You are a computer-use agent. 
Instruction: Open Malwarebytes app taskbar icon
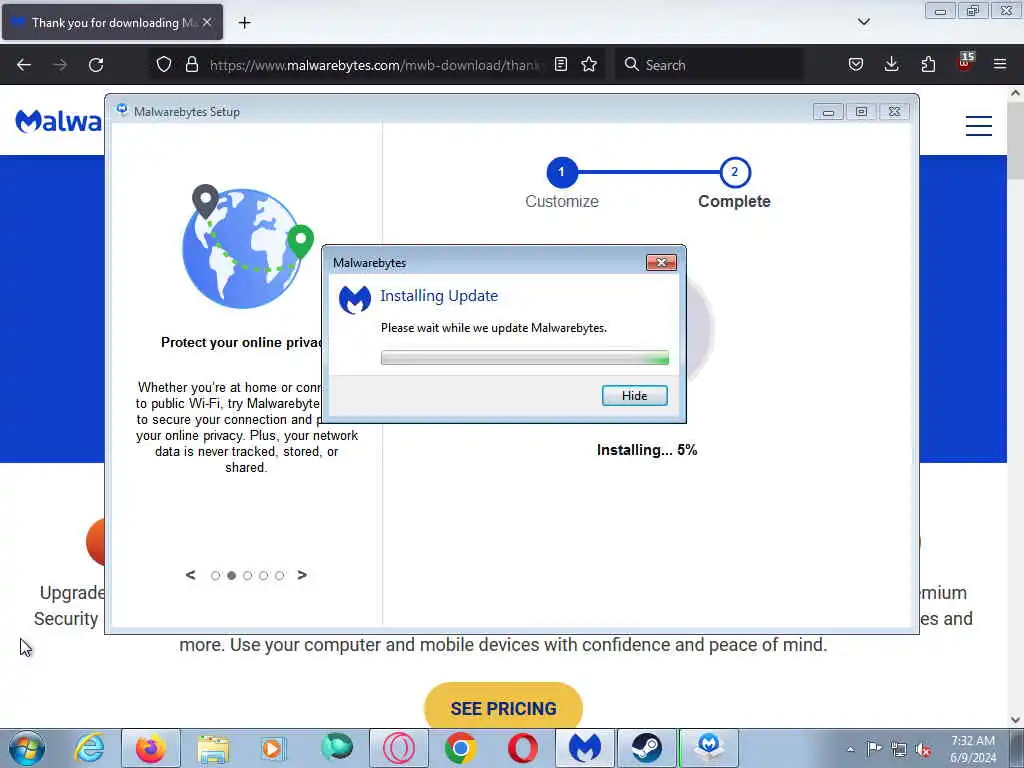click(585, 748)
